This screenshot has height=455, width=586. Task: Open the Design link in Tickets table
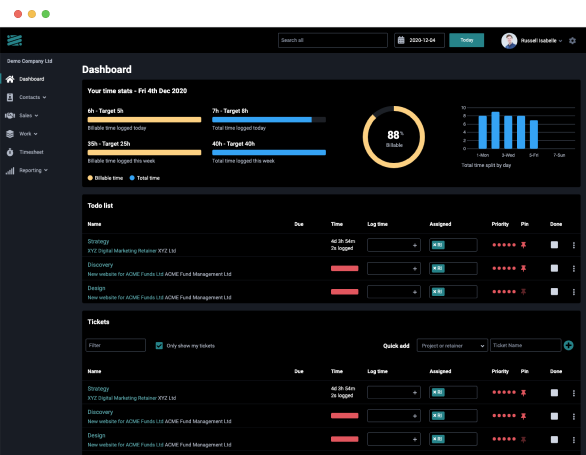tap(96, 436)
